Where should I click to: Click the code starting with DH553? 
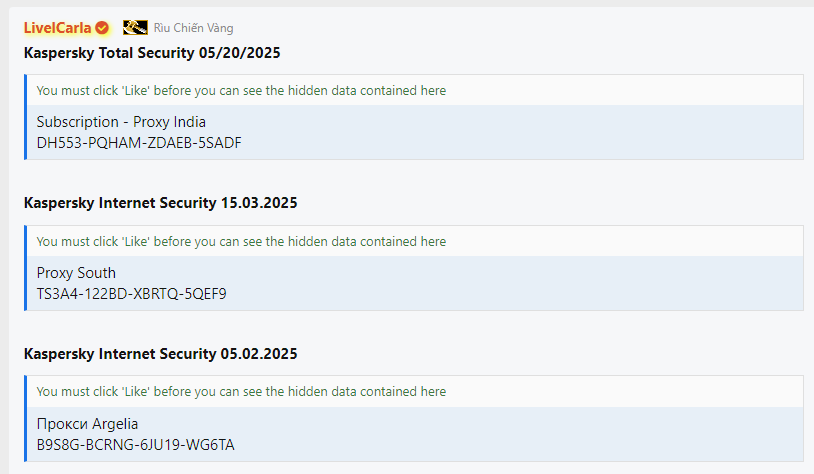(x=139, y=143)
